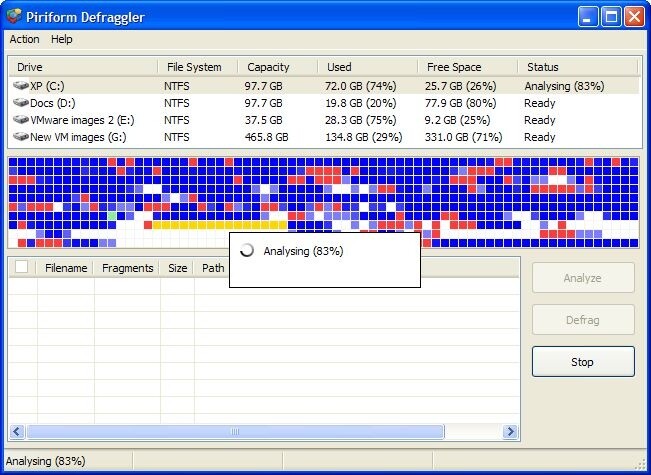Viewport: 651px width, 475px height.
Task: Sort file list by Fragments column
Action: tap(128, 268)
